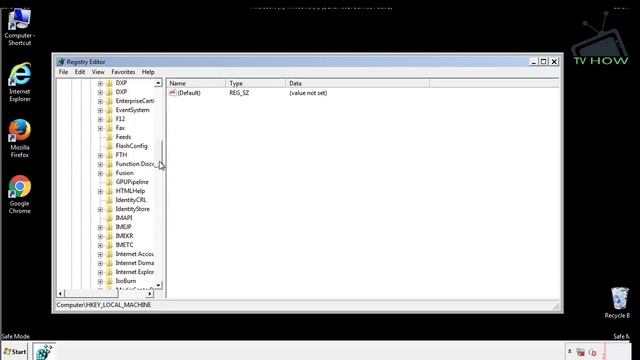Select the Internet Explor tree item
The width and height of the screenshot is (640, 360).
(x=134, y=272)
